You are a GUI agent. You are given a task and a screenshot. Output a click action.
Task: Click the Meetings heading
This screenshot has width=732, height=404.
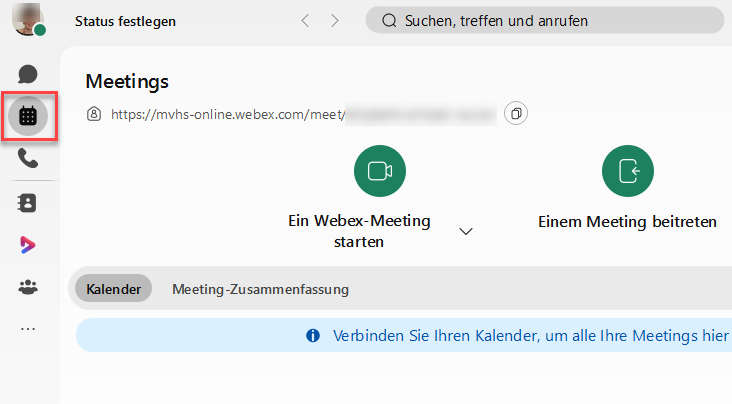click(127, 82)
